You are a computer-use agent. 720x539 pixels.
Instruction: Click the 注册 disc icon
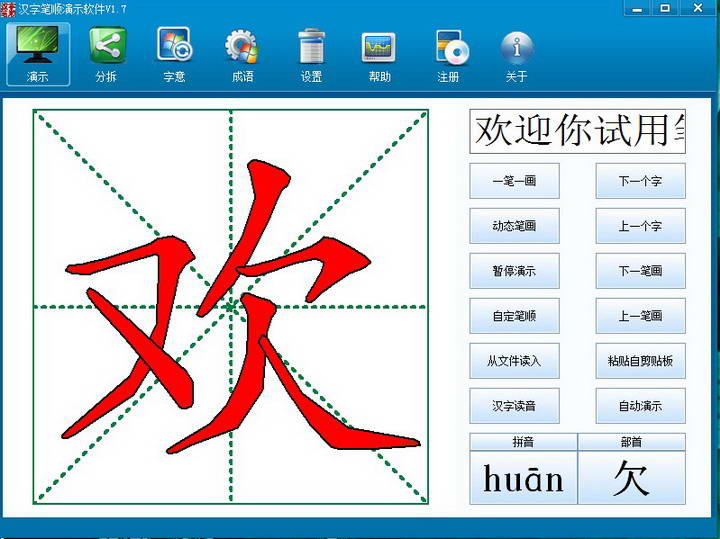pos(448,46)
